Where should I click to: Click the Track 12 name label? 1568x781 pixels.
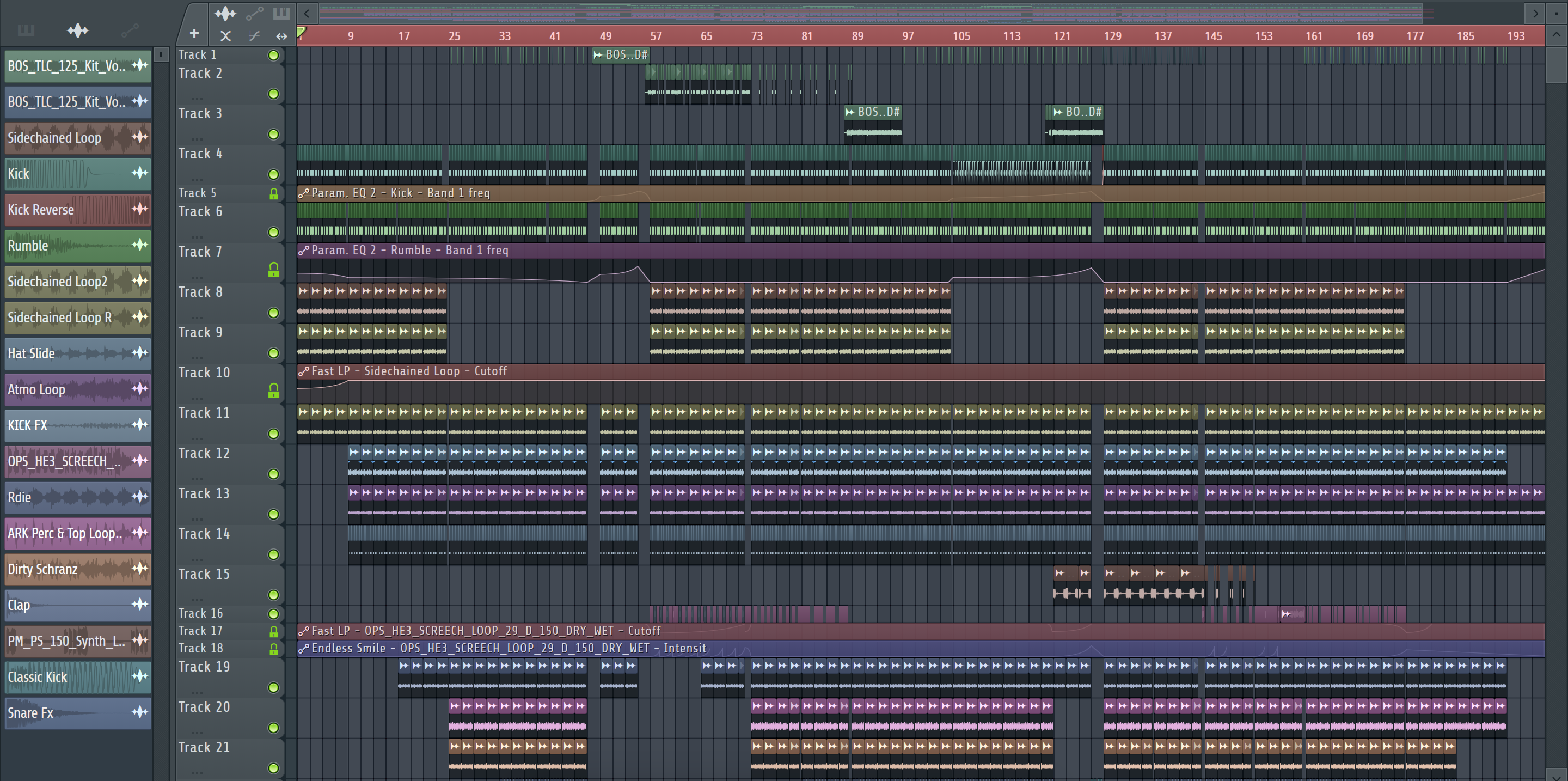(x=204, y=454)
